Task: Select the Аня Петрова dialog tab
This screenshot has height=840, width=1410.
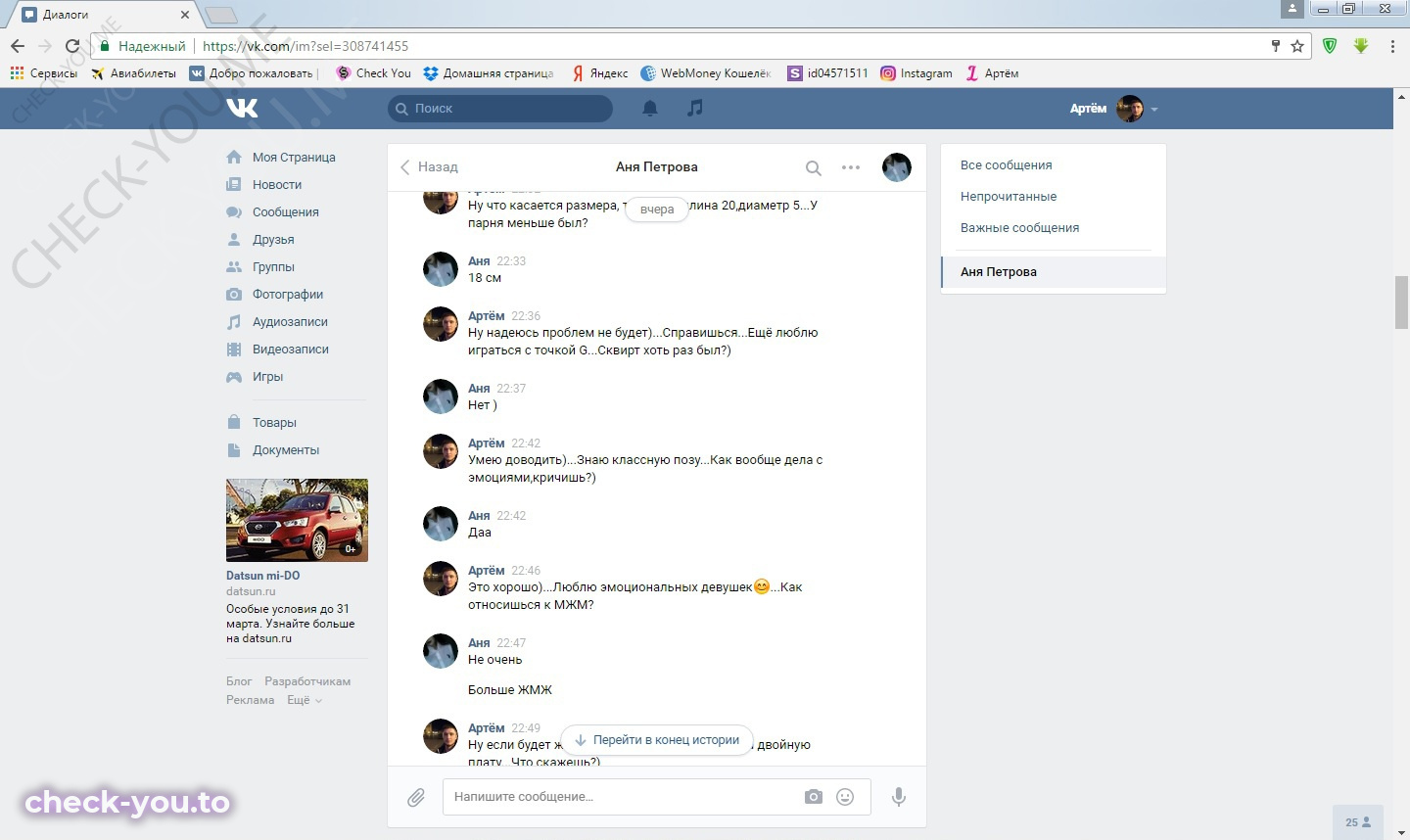Action: 1054,272
